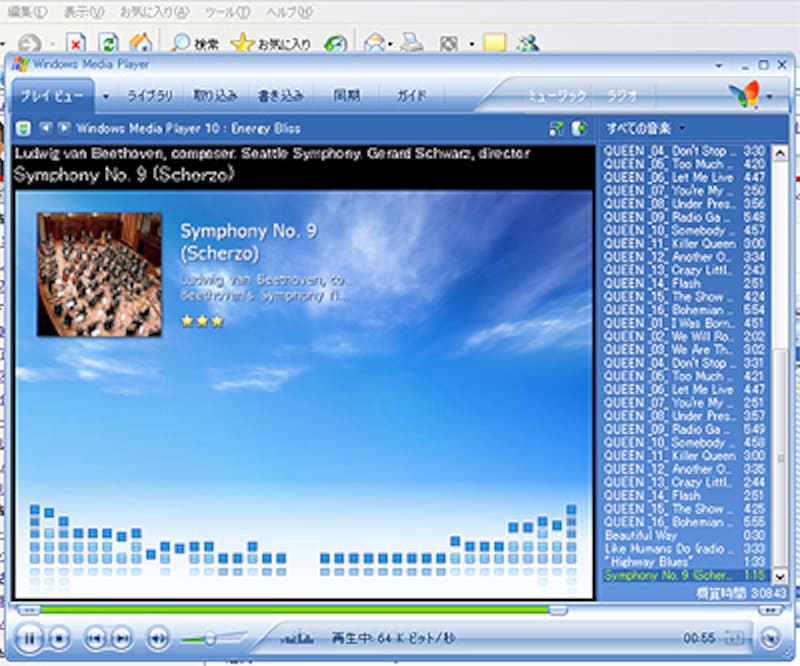Click the browser's refresh icon

coord(108,43)
